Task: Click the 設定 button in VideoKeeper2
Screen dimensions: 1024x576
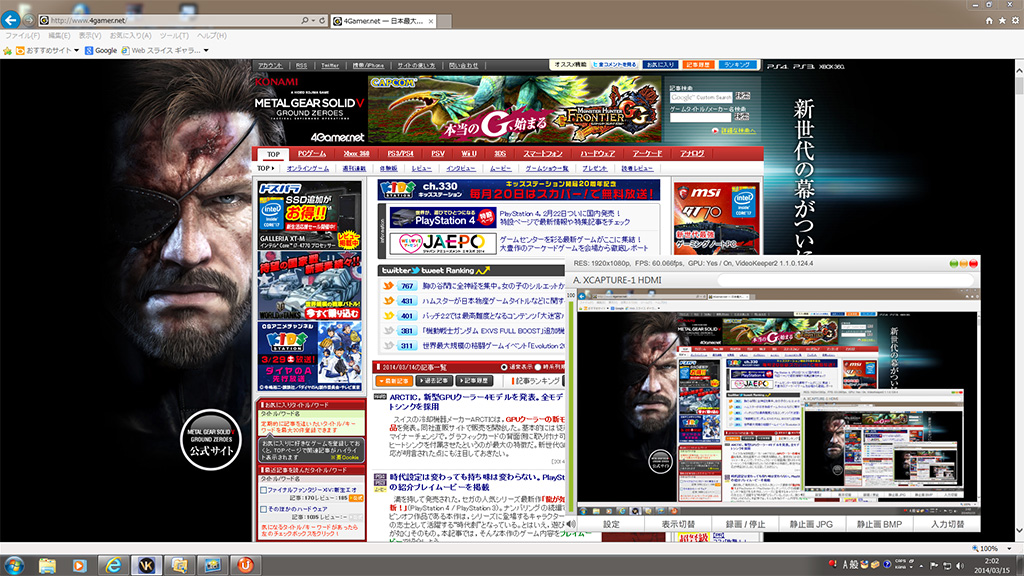Action: (x=611, y=524)
